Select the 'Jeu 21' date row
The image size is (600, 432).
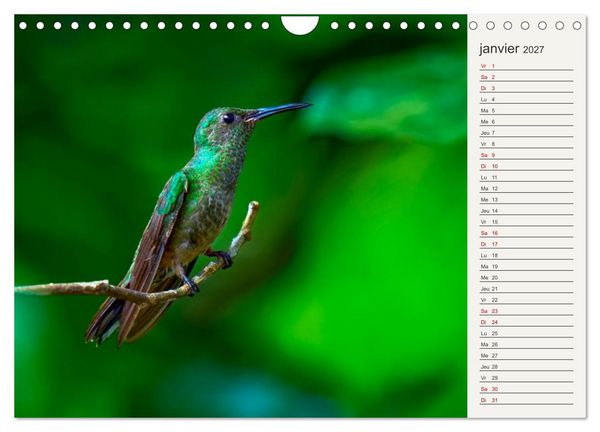(x=527, y=289)
